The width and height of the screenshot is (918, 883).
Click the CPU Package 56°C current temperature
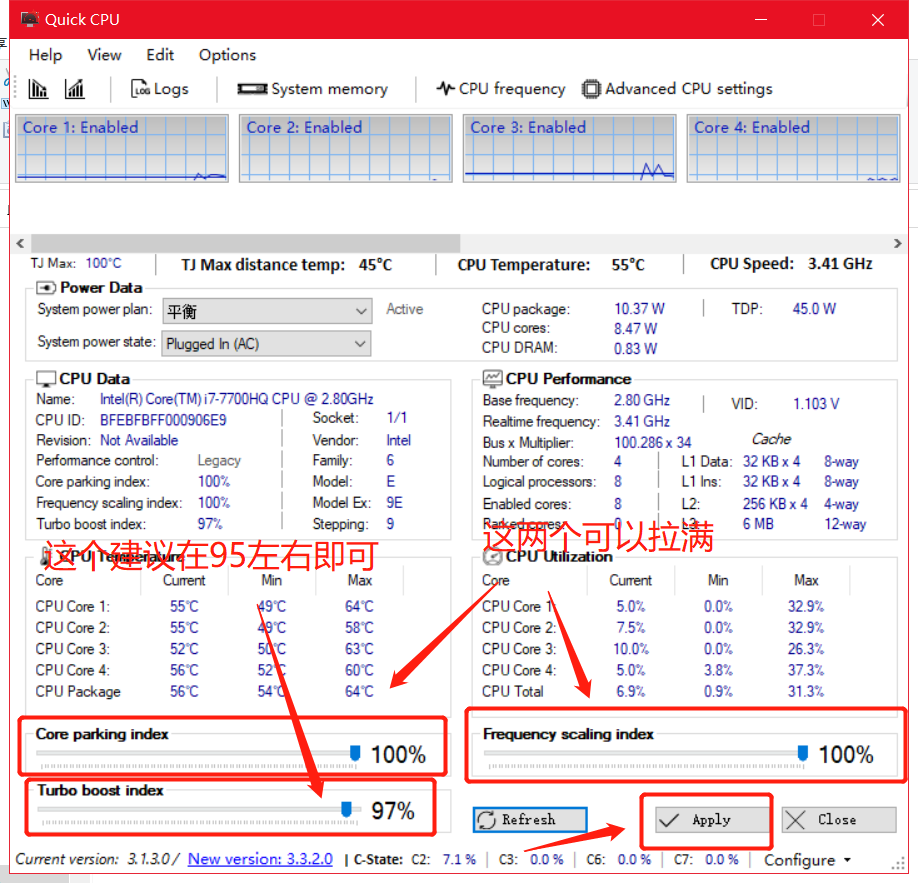tap(184, 692)
